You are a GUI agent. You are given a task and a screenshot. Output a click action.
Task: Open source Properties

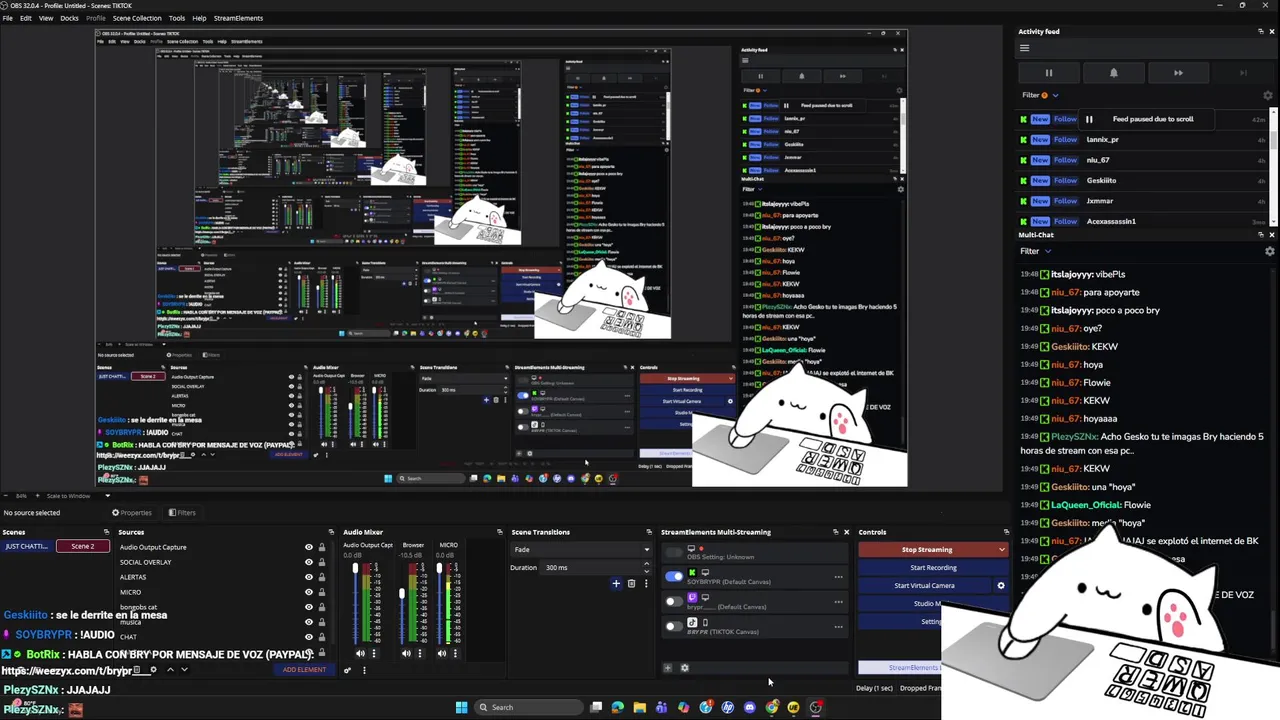[x=131, y=513]
